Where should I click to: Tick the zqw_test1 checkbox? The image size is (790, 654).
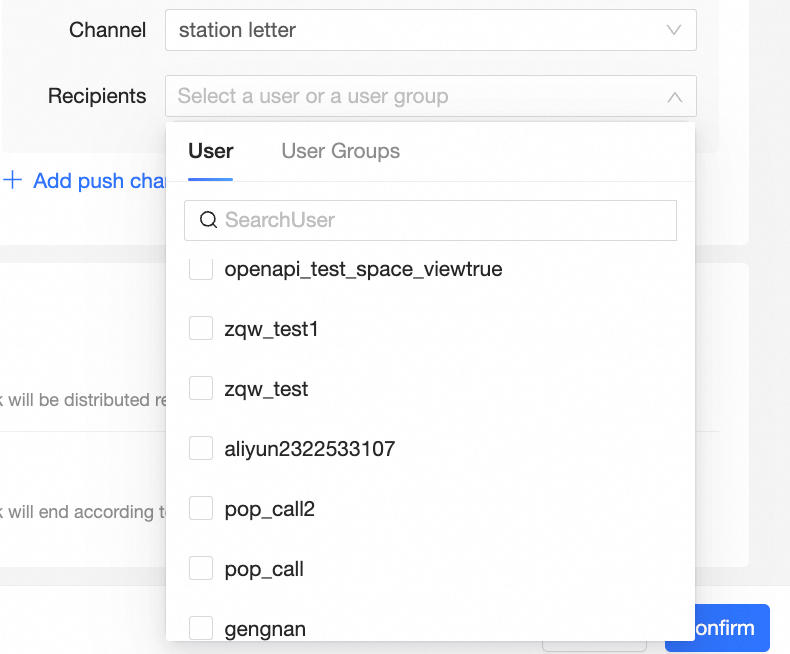point(201,329)
